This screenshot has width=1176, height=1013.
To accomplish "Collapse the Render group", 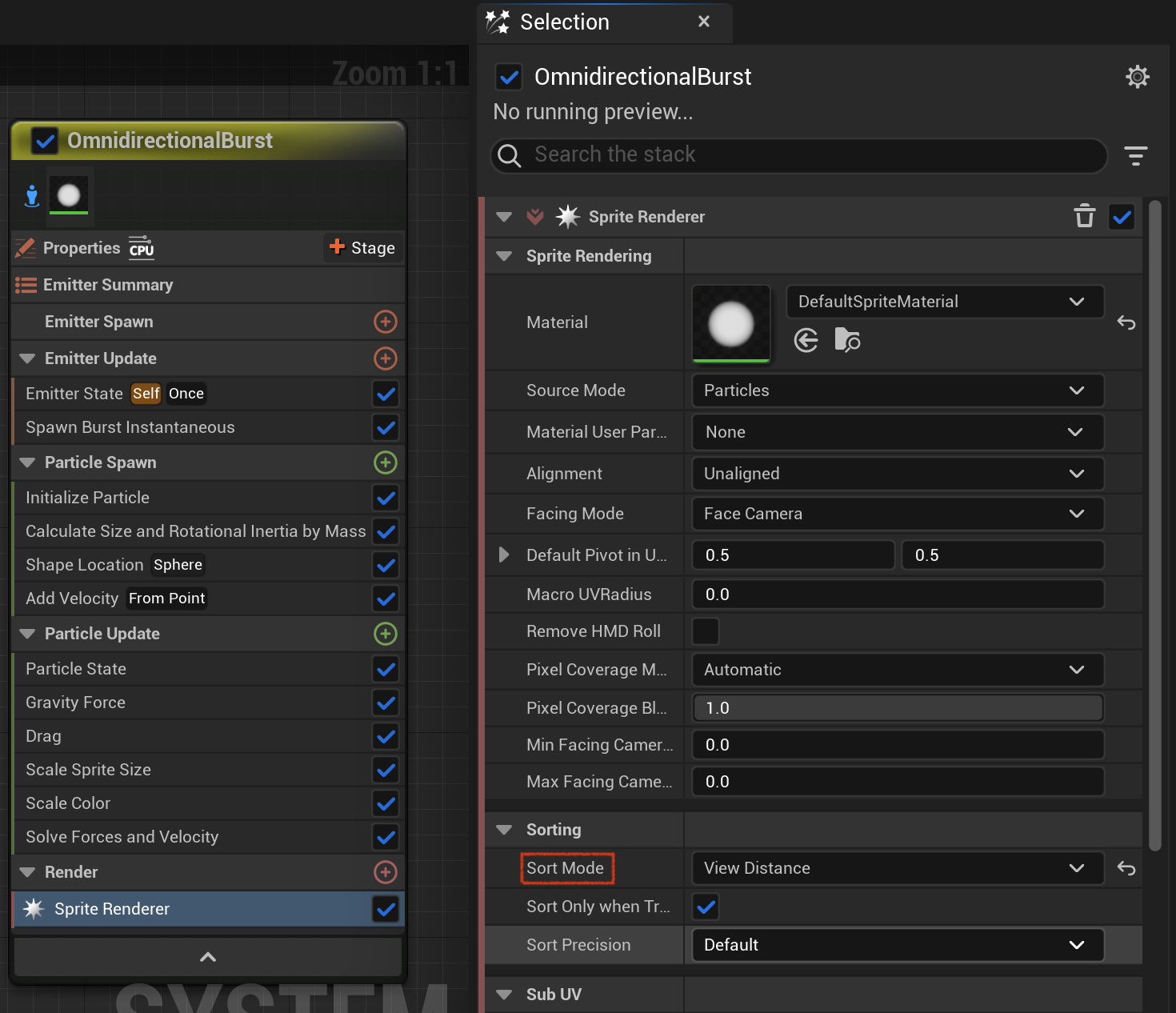I will [27, 872].
